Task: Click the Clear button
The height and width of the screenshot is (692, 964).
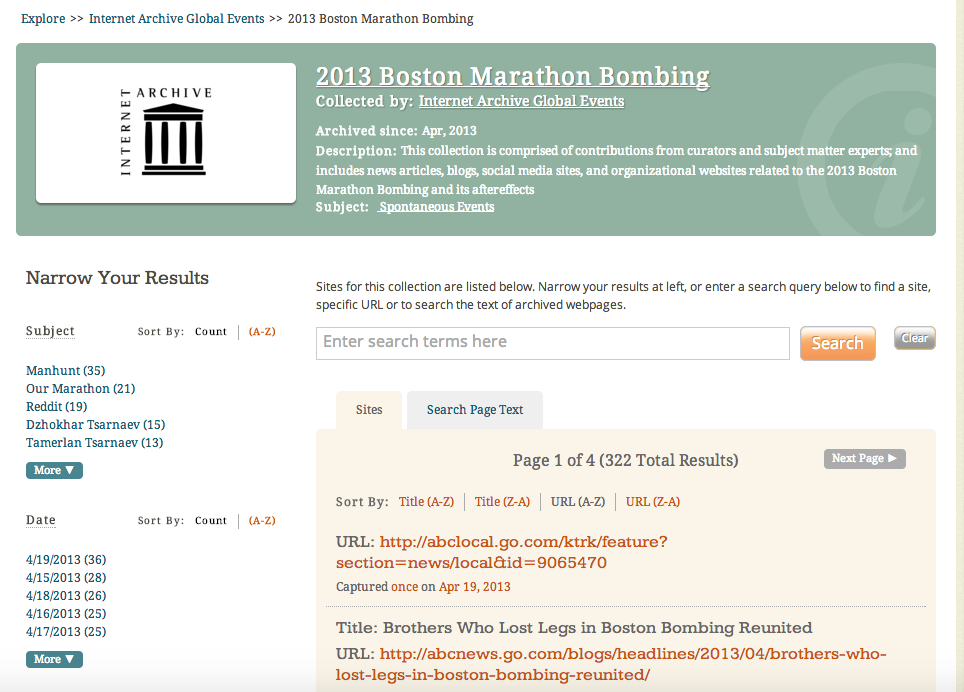Action: pyautogui.click(x=914, y=338)
